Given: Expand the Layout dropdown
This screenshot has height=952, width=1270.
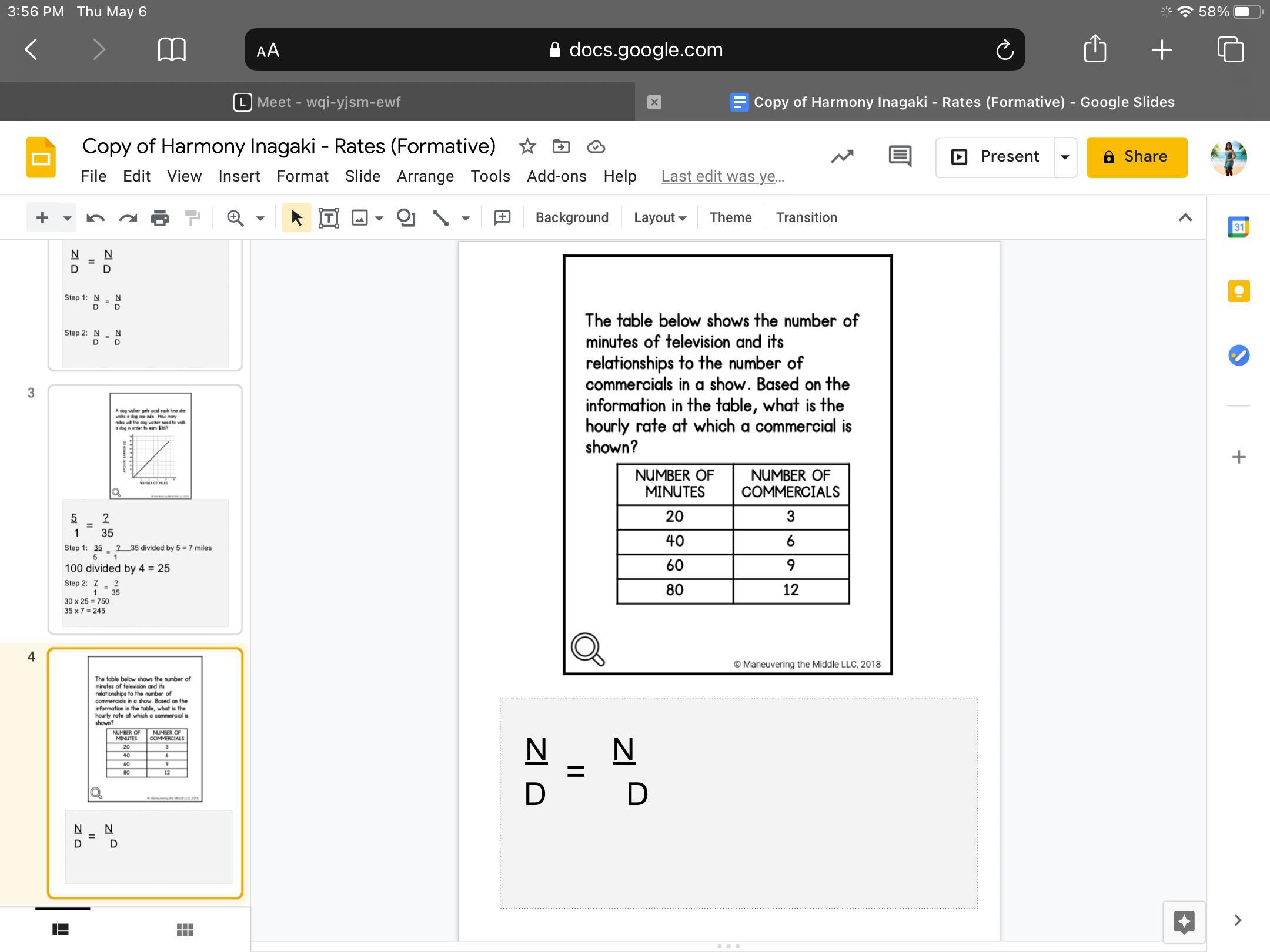Looking at the screenshot, I should 660,218.
